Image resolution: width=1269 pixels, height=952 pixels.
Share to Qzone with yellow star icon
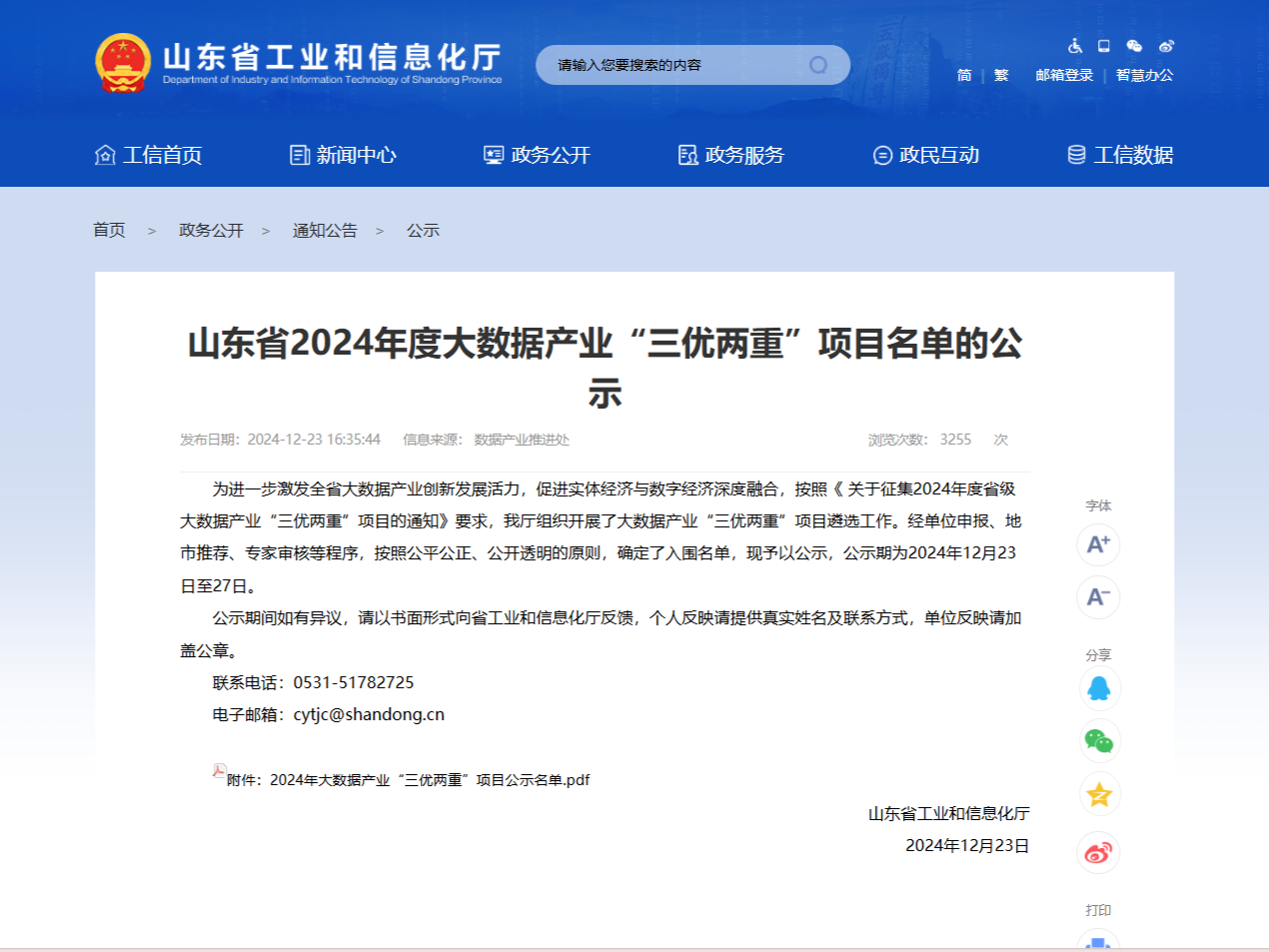coord(1099,795)
